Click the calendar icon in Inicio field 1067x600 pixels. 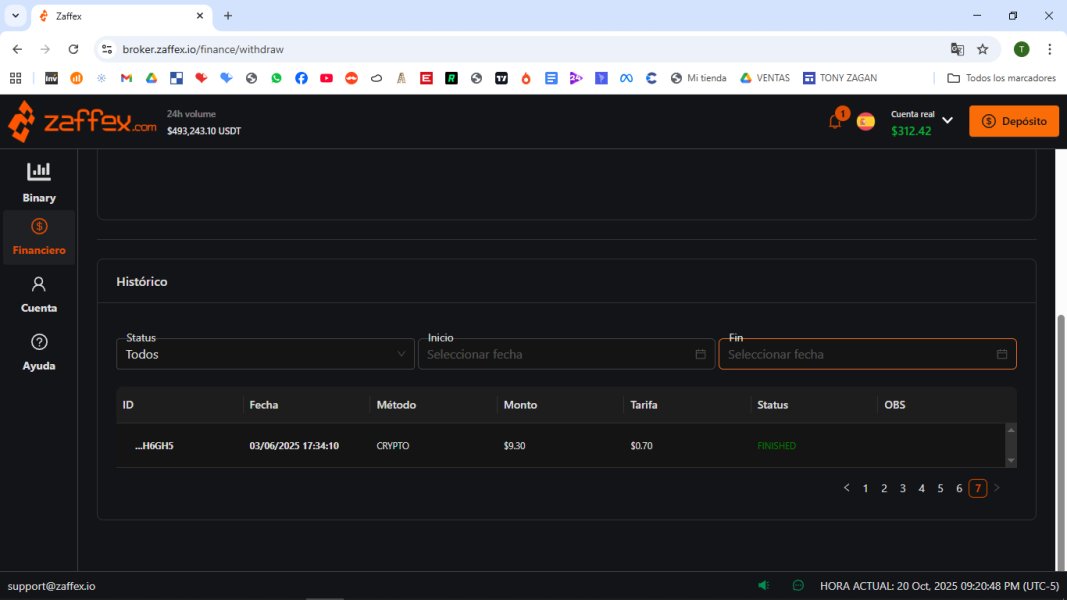tap(700, 354)
